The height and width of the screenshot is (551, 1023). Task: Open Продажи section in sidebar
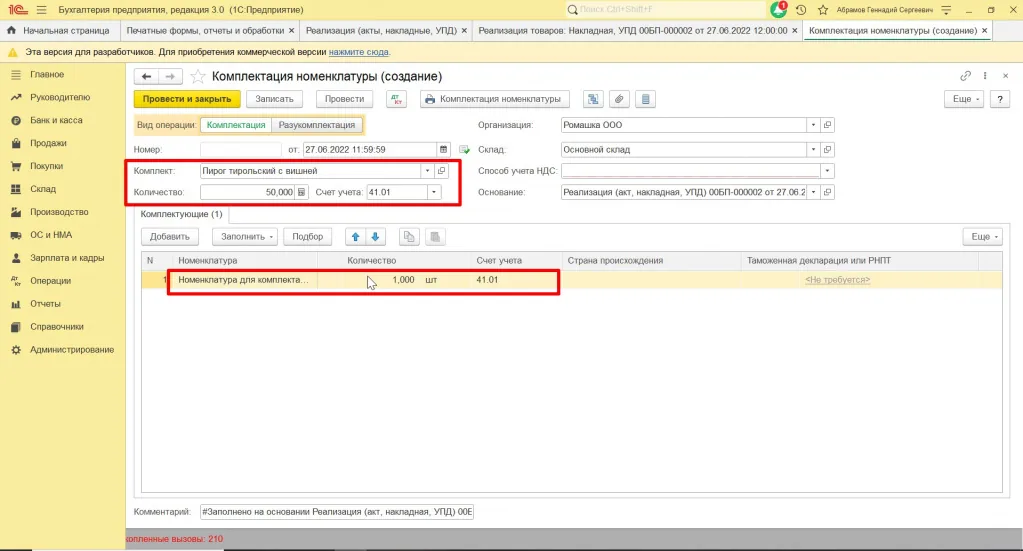coord(48,143)
